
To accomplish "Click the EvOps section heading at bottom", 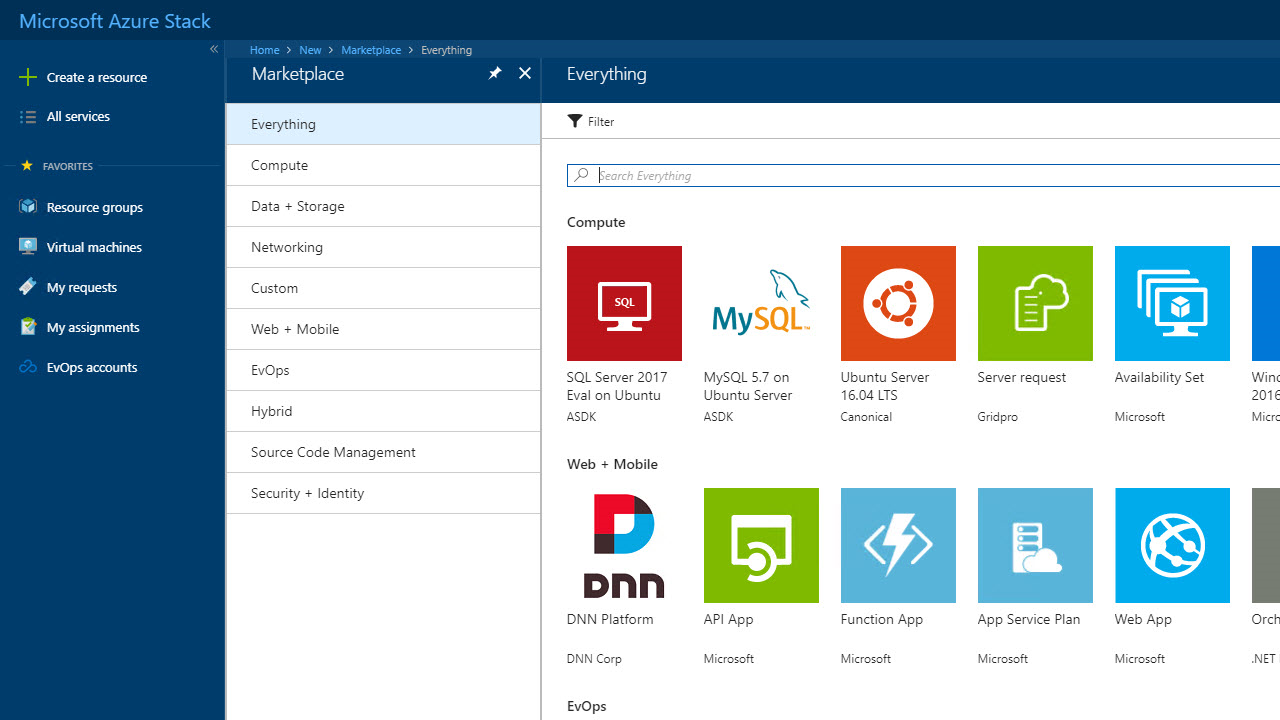I will [587, 706].
